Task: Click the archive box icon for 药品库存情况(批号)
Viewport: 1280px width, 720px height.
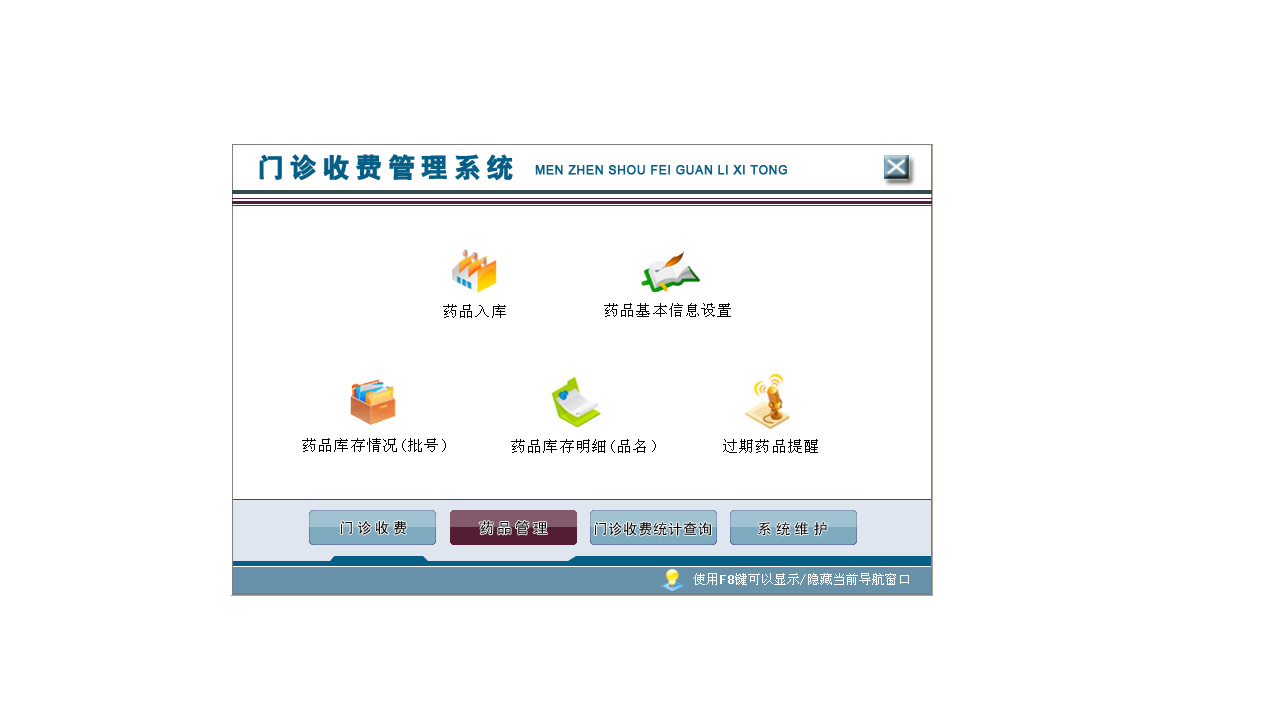Action: coord(373,400)
